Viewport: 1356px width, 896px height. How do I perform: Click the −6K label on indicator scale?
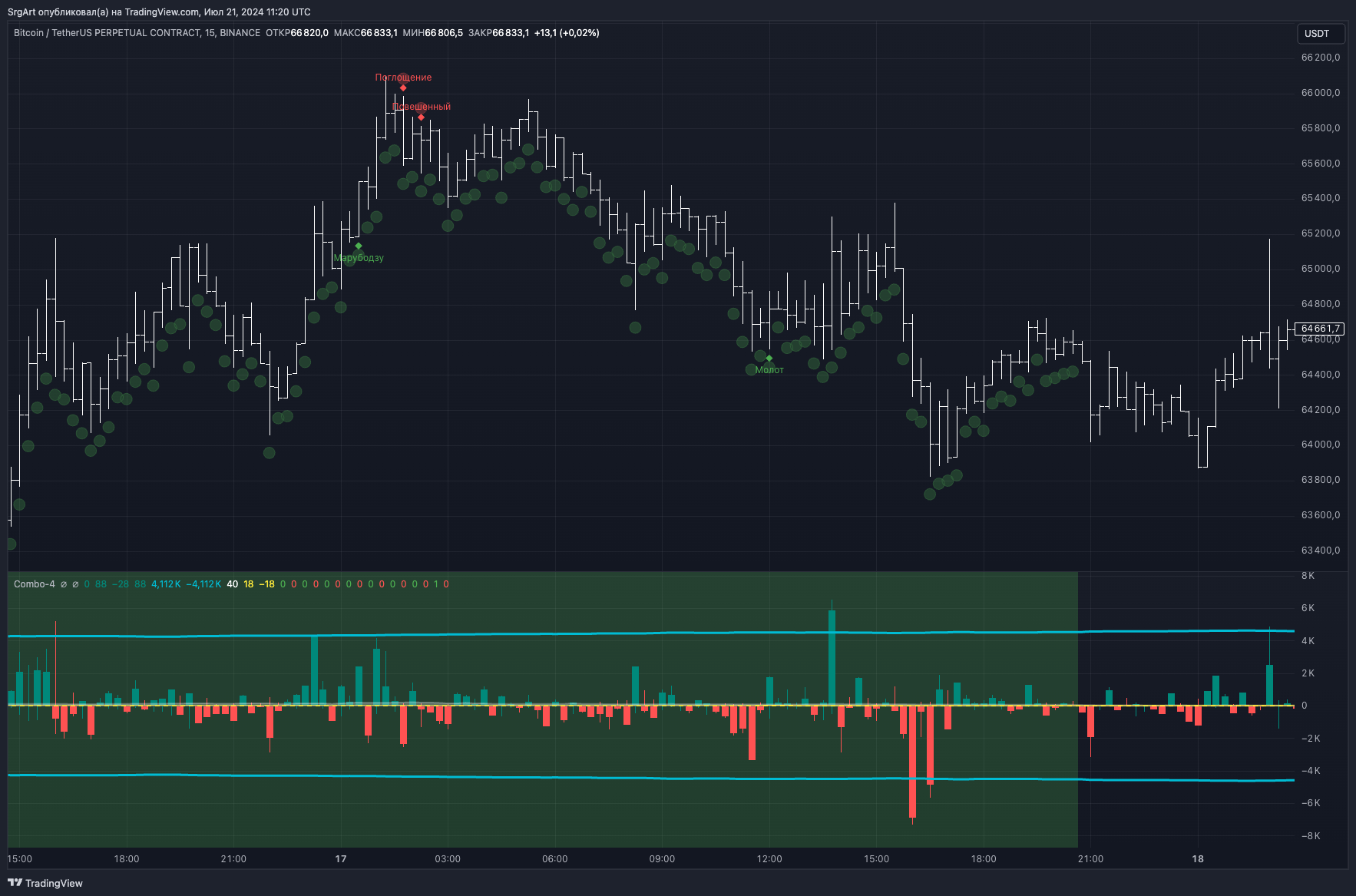[1311, 803]
